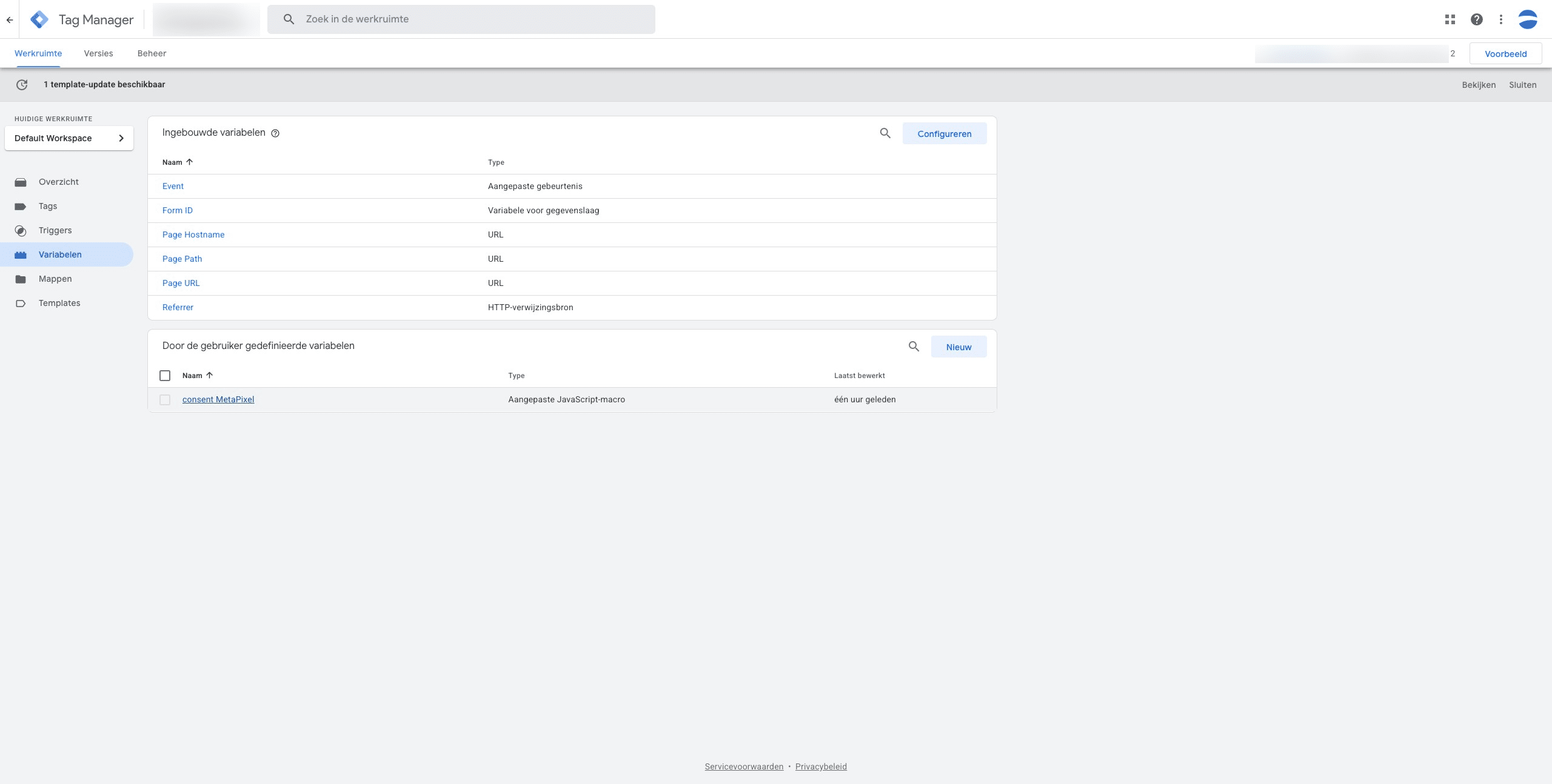1552x784 pixels.
Task: Click the help icon beside Ingebouwde variabelen heading
Action: point(276,133)
